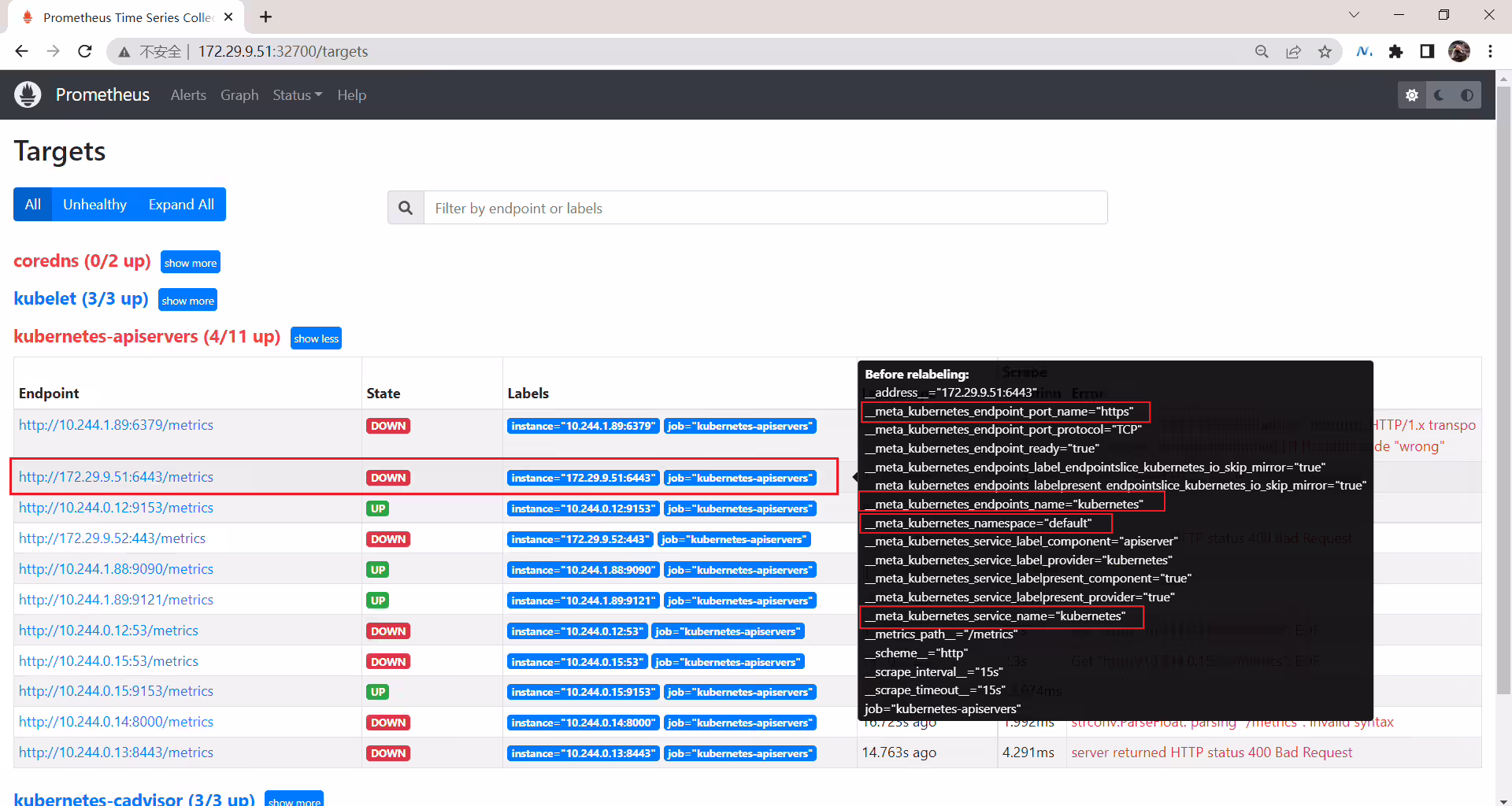Select the light theme sun icon
Screen dimensions: 1512x806
1412,95
